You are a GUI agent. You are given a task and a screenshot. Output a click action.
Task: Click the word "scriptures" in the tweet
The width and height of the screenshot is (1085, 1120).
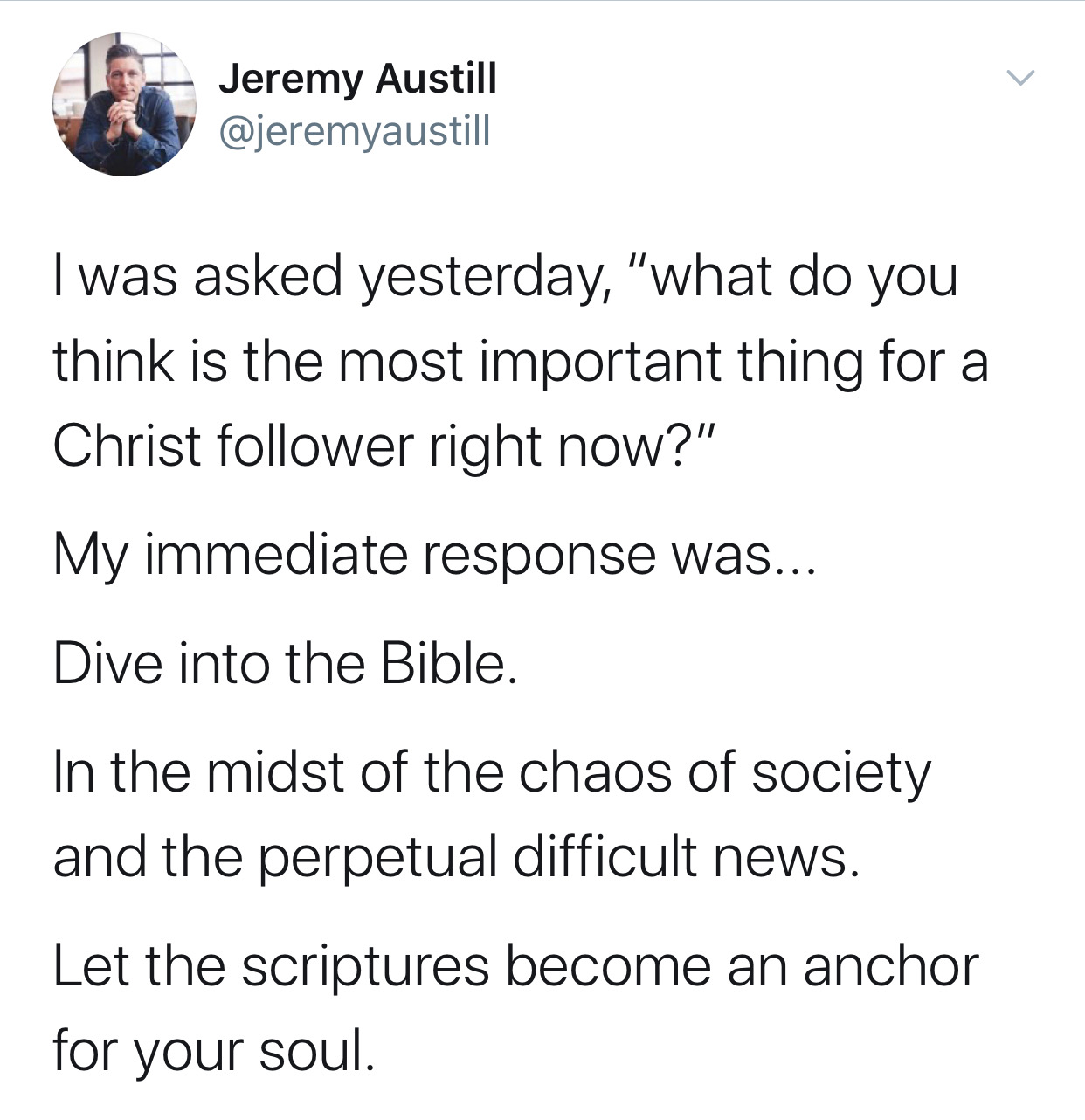[x=364, y=969]
